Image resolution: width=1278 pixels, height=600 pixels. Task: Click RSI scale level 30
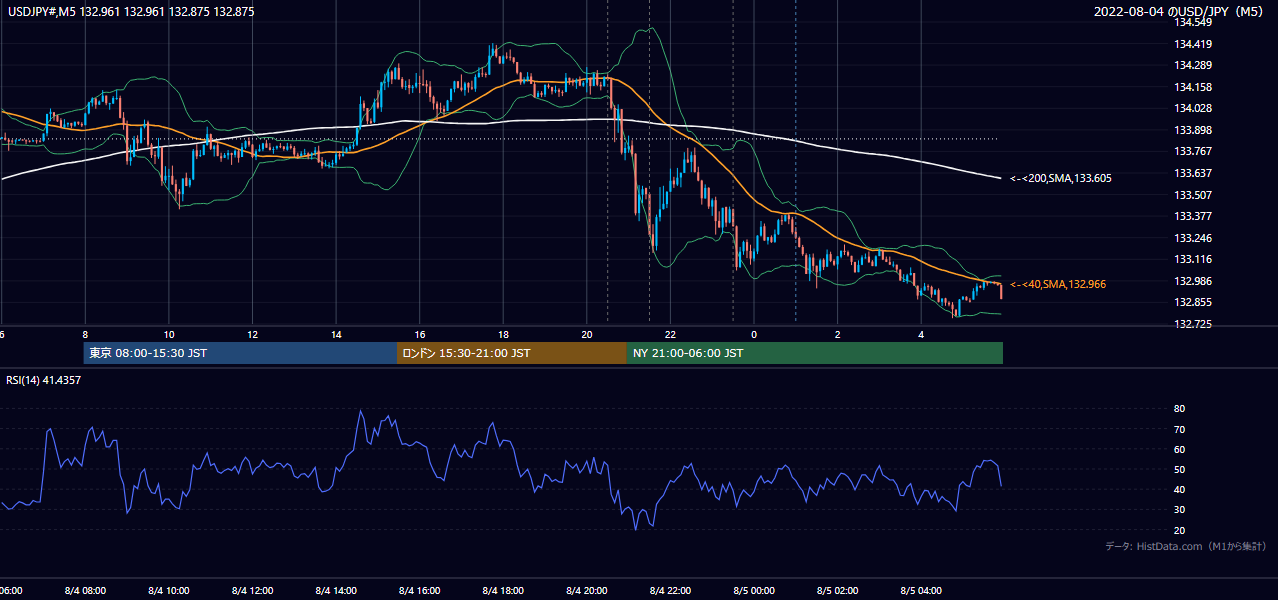pos(1180,509)
